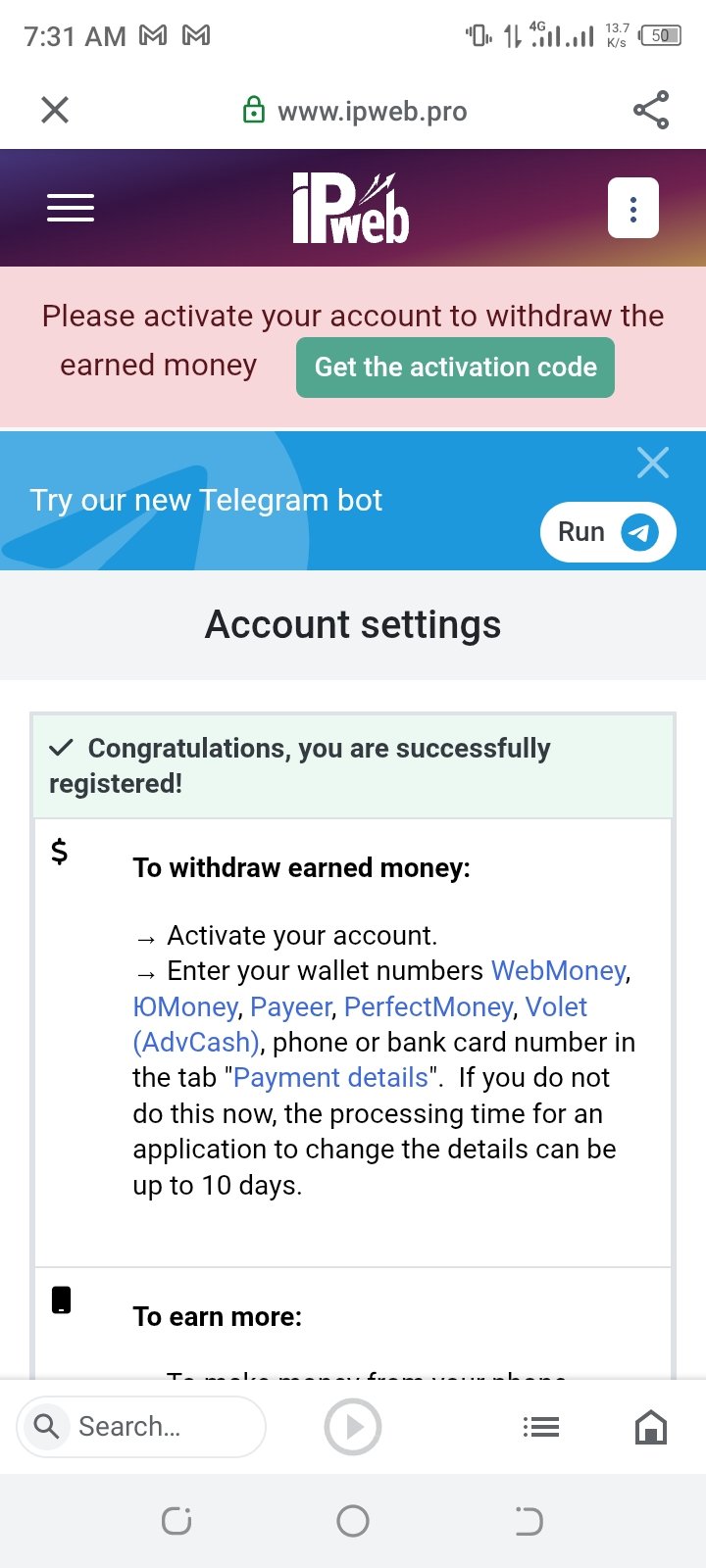The height and width of the screenshot is (1568, 706).
Task: Open the WebMoney link
Action: (x=559, y=971)
